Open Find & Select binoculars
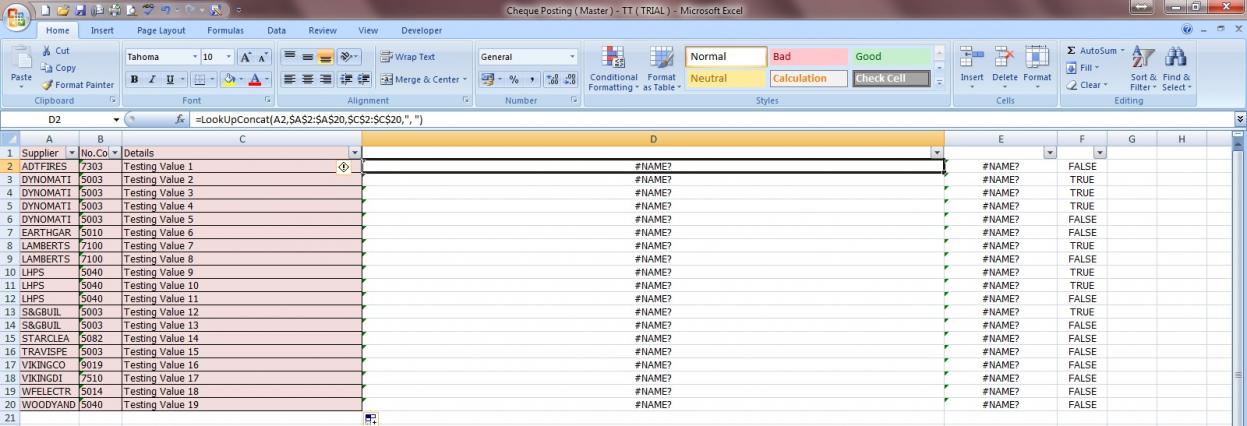The width and height of the screenshot is (1247, 426). click(x=1176, y=63)
